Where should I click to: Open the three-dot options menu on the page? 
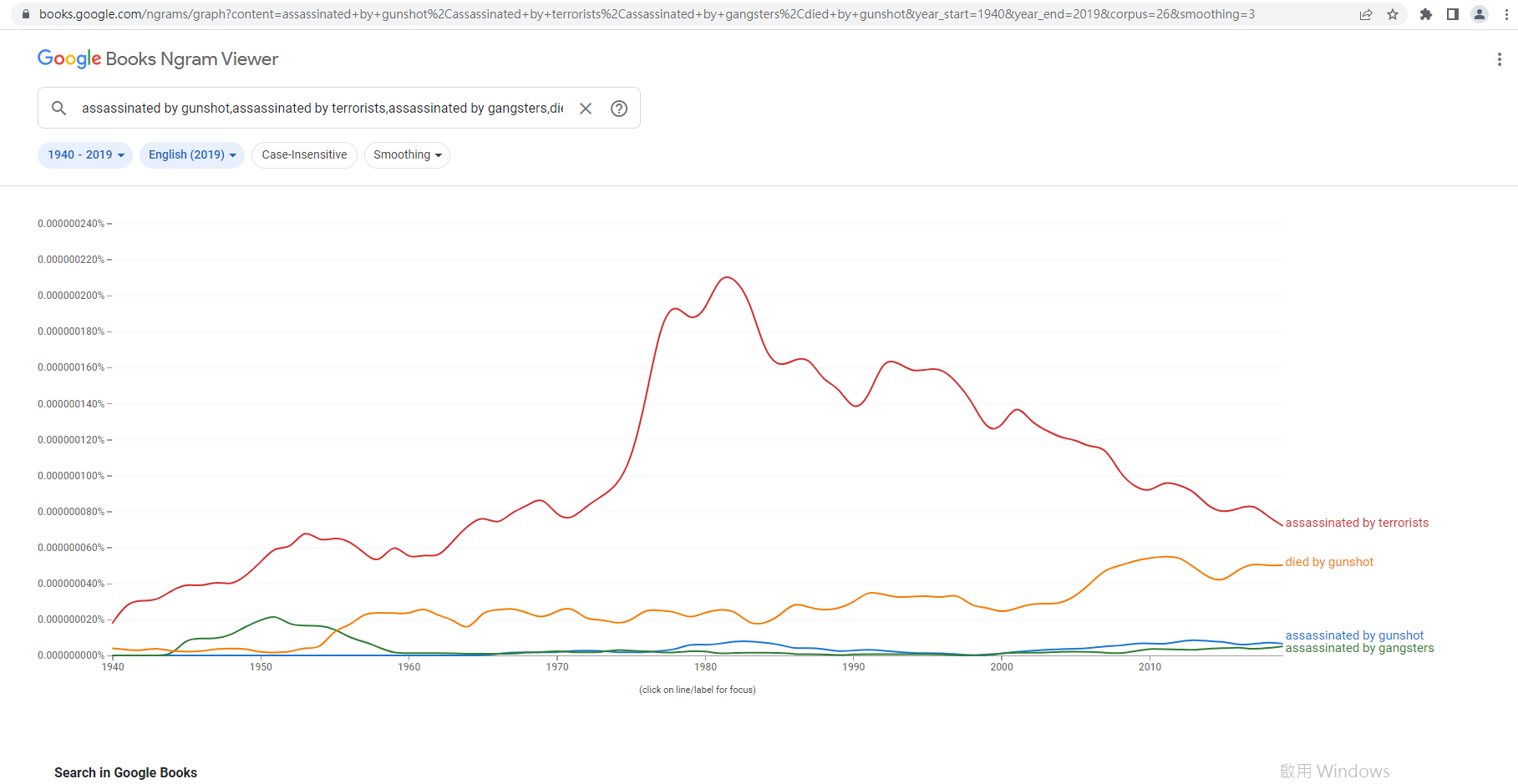pyautogui.click(x=1500, y=59)
